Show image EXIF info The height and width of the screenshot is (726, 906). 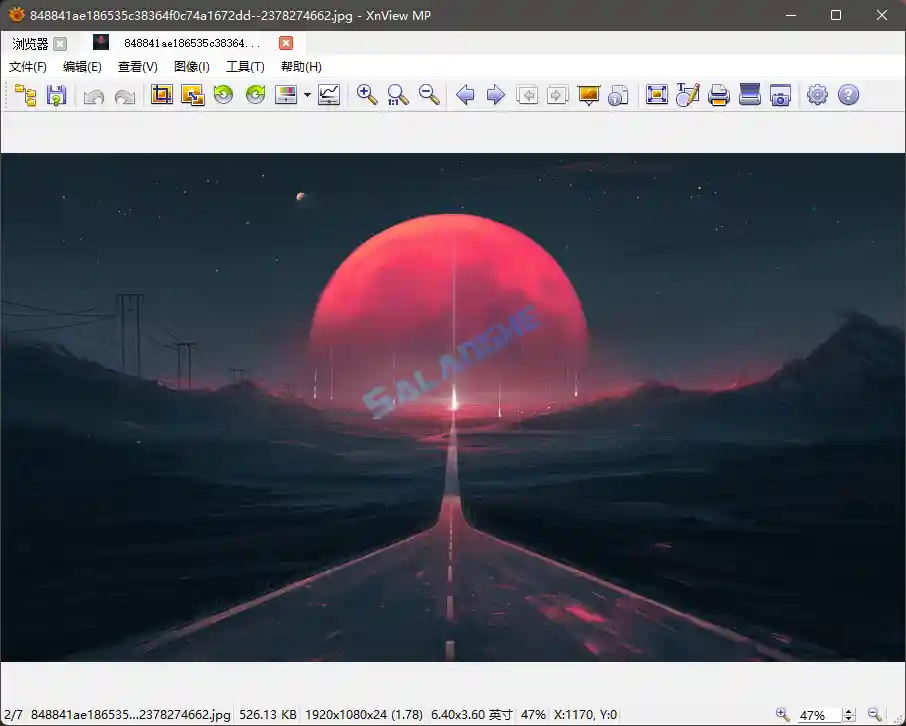[x=618, y=95]
